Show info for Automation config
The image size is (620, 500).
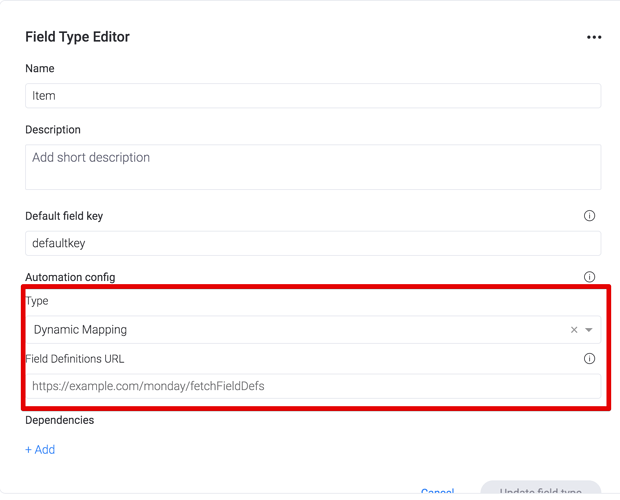589,277
